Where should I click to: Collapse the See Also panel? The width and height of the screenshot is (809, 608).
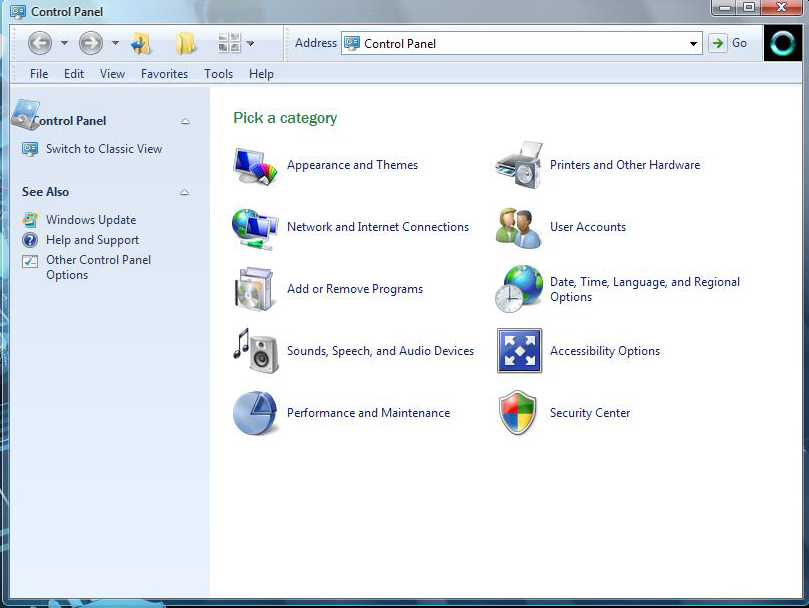point(185,191)
